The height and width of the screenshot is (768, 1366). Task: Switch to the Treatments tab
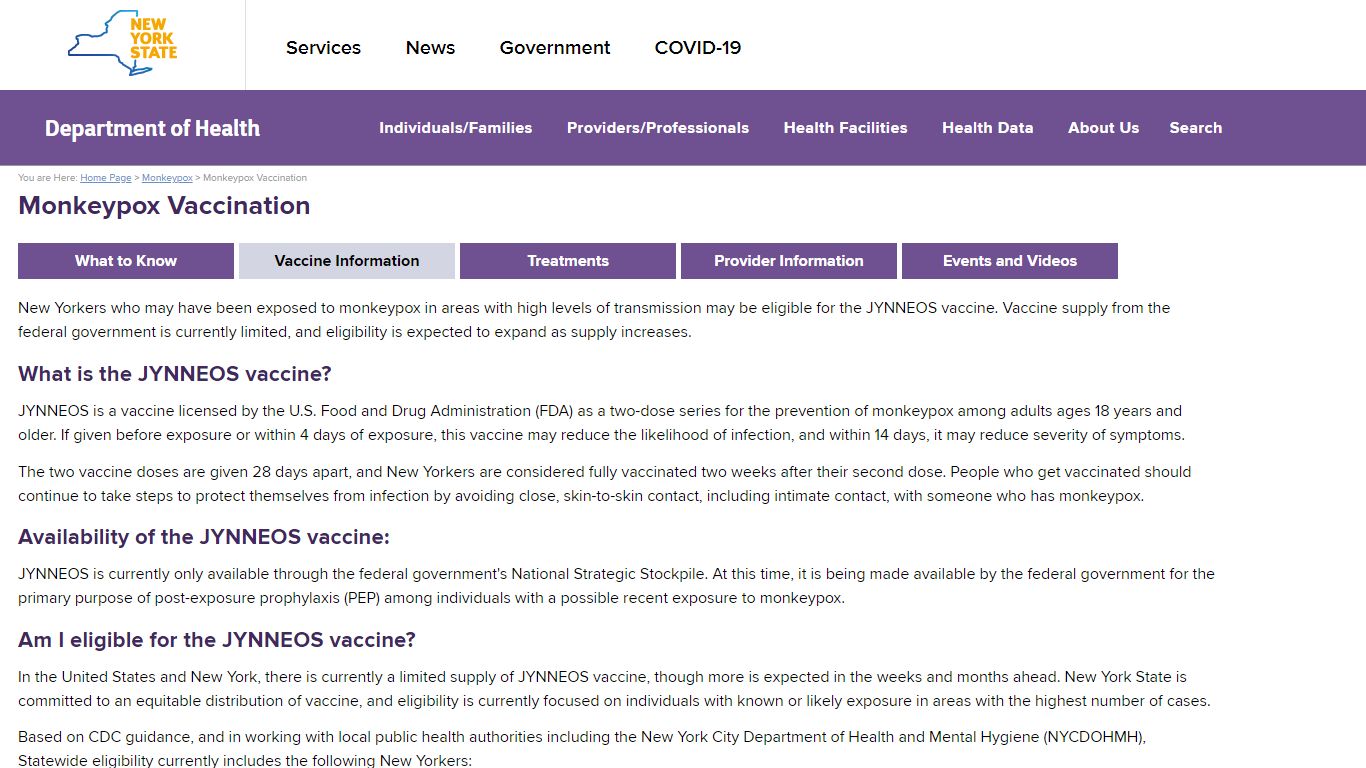tap(568, 261)
